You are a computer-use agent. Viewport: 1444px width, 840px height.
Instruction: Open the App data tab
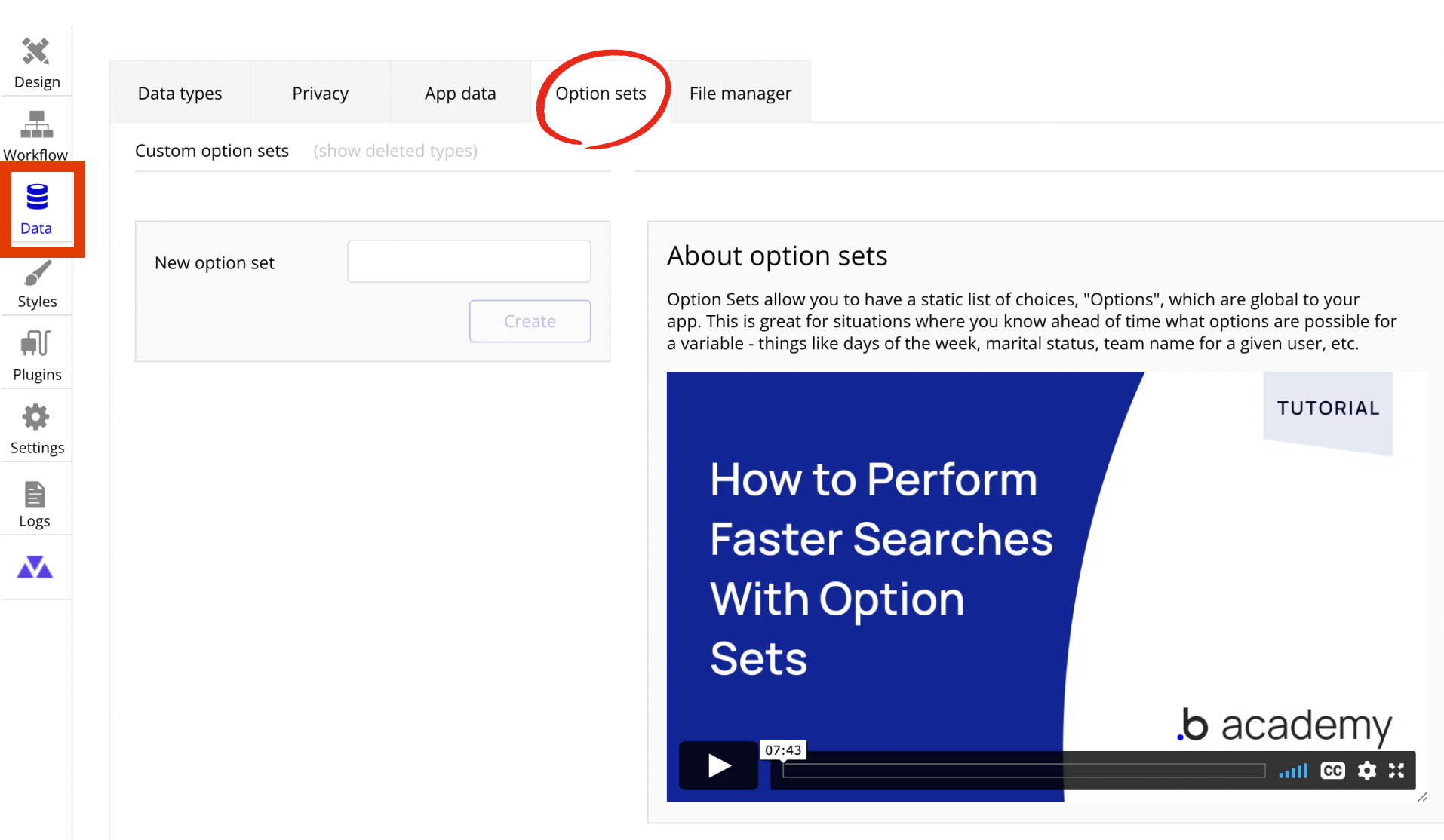point(460,93)
